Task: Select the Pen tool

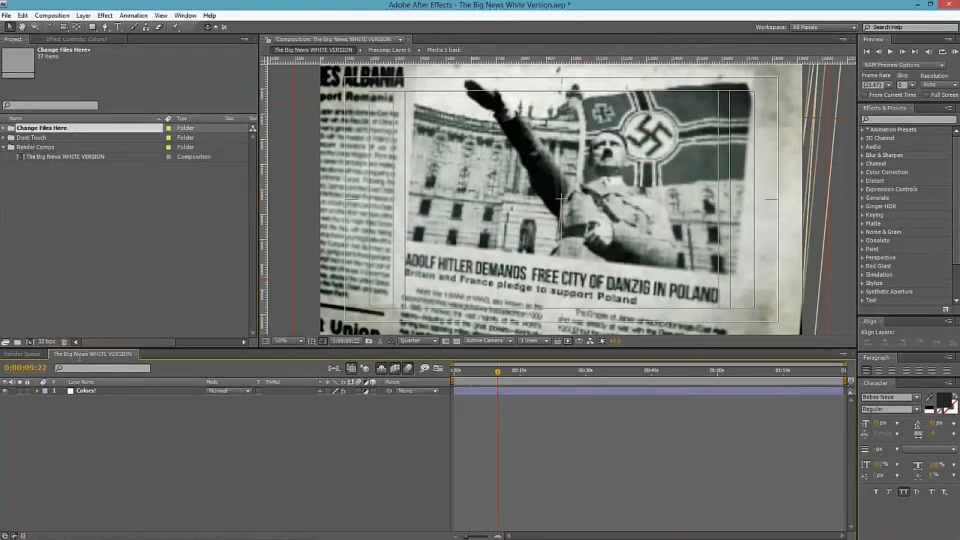Action: (x=105, y=27)
